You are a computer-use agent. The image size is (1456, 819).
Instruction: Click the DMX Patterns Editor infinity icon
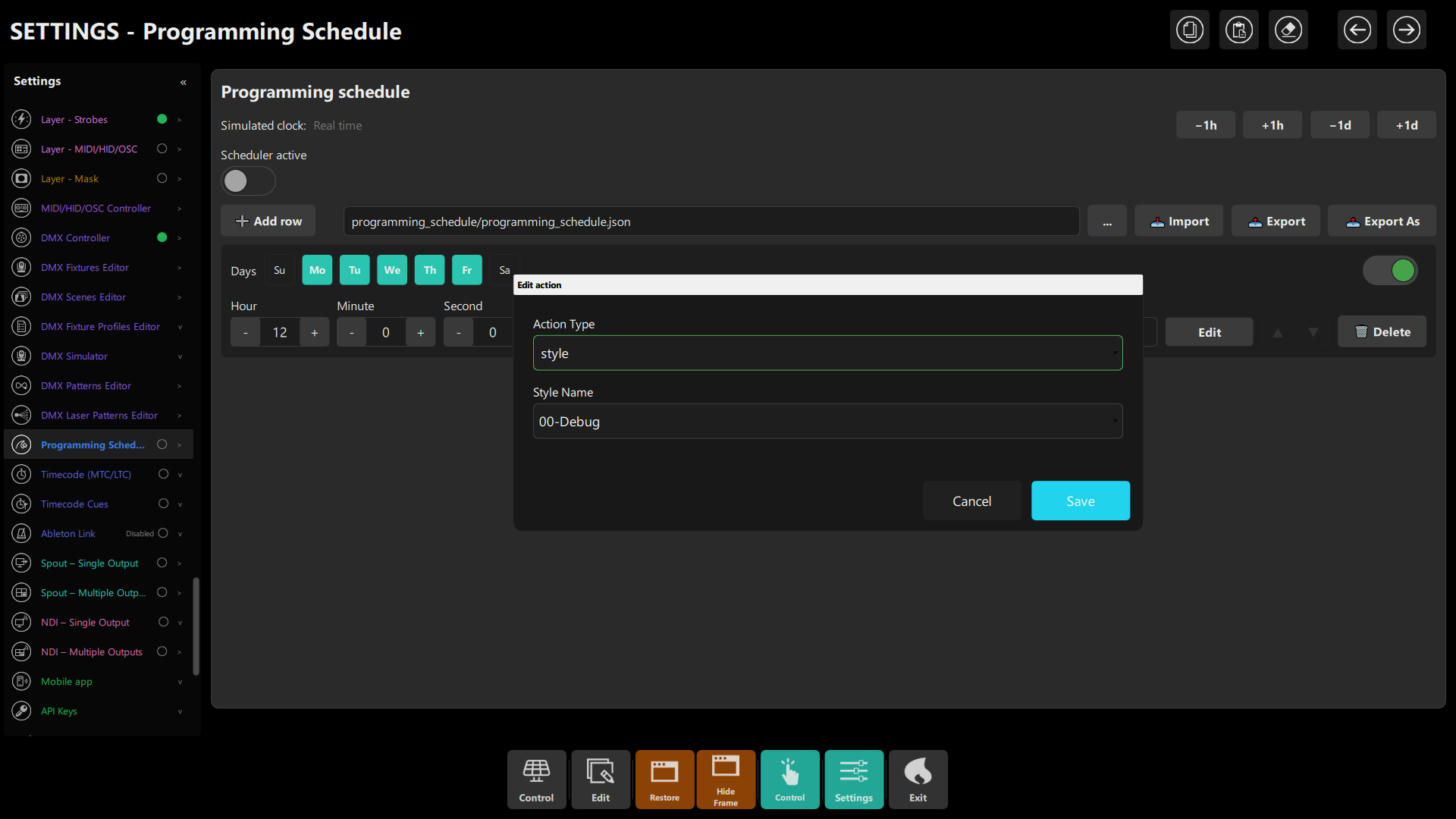pos(21,386)
